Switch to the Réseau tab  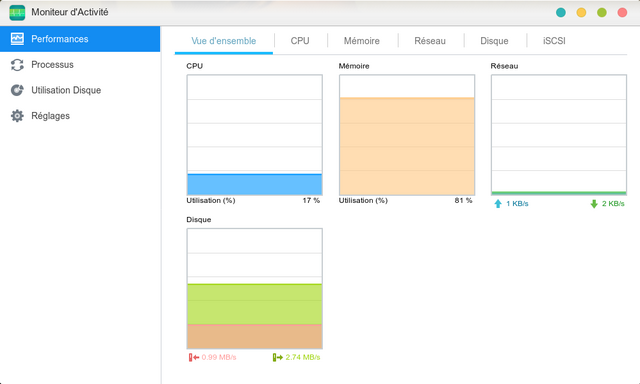430,41
